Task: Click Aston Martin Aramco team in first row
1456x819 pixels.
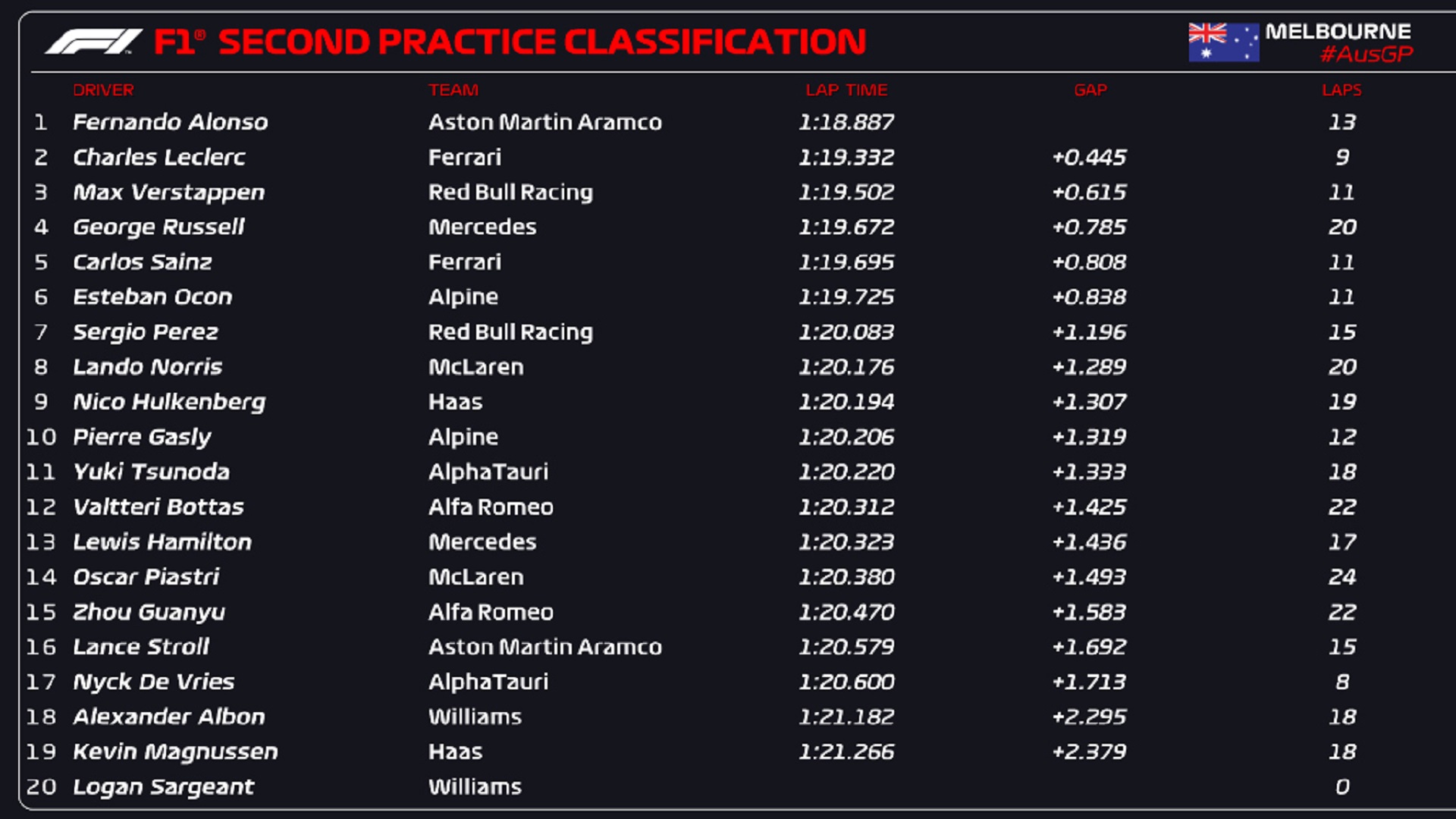Action: coord(545,122)
